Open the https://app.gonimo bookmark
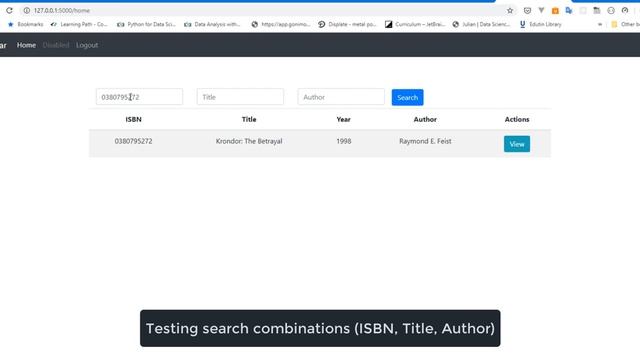640x360 pixels. [281, 24]
